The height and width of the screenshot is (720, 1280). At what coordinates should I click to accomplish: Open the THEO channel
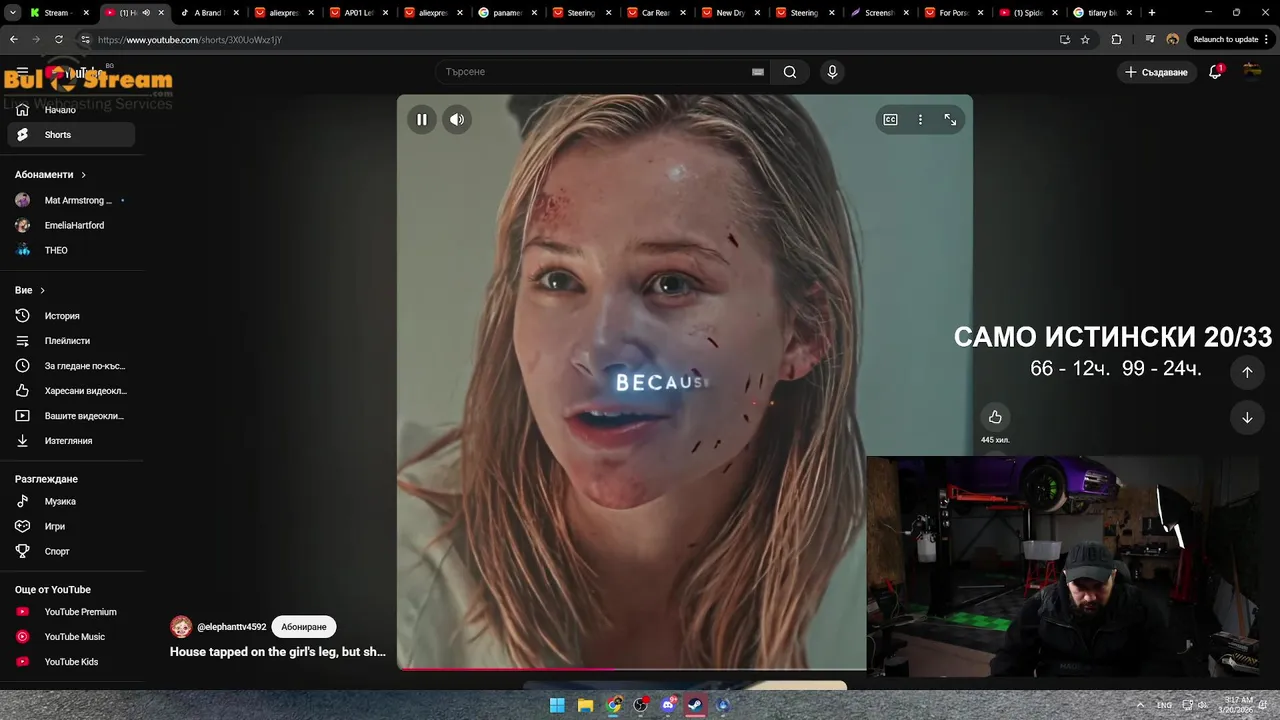(x=70, y=250)
